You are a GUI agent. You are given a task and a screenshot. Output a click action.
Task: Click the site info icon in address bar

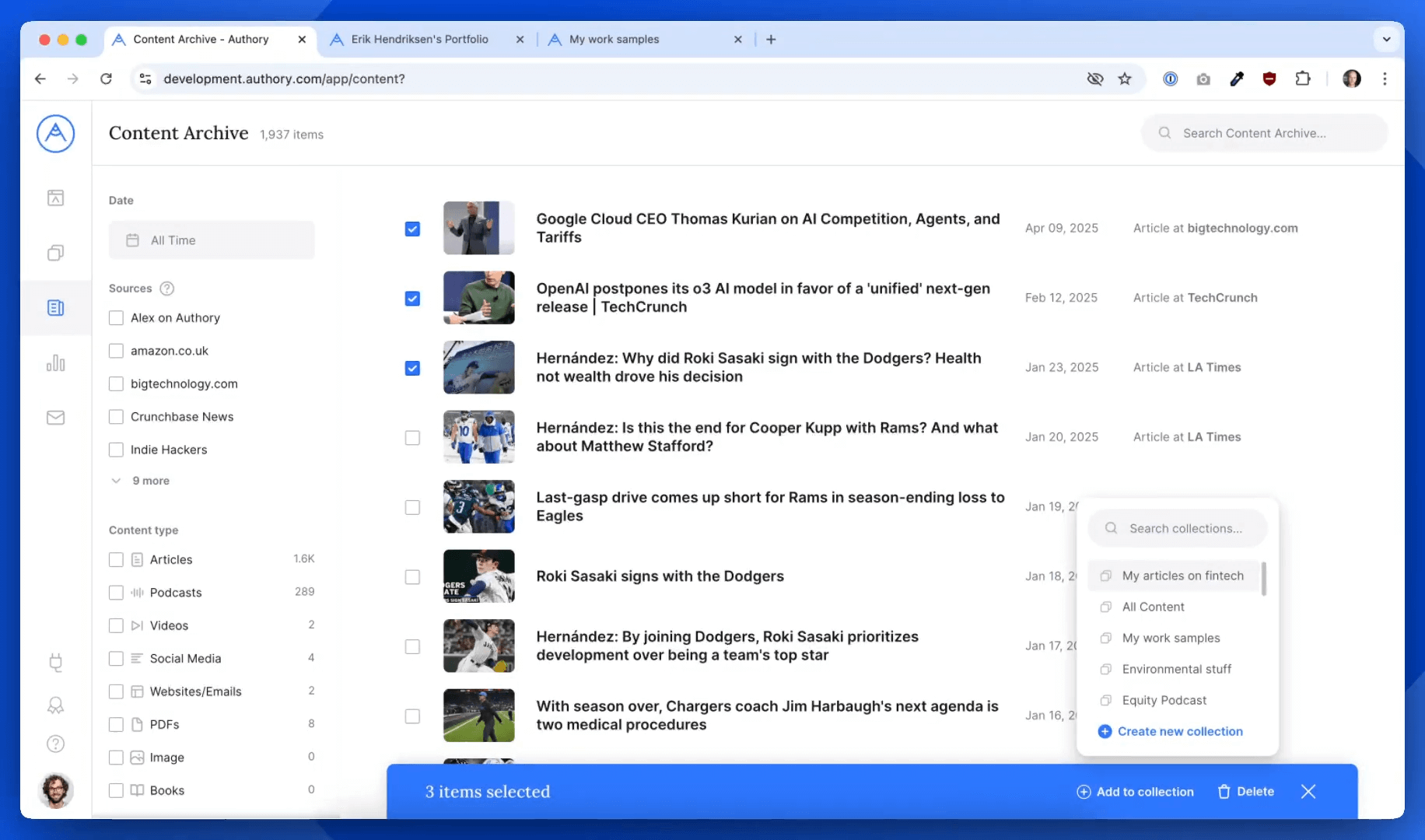point(145,79)
